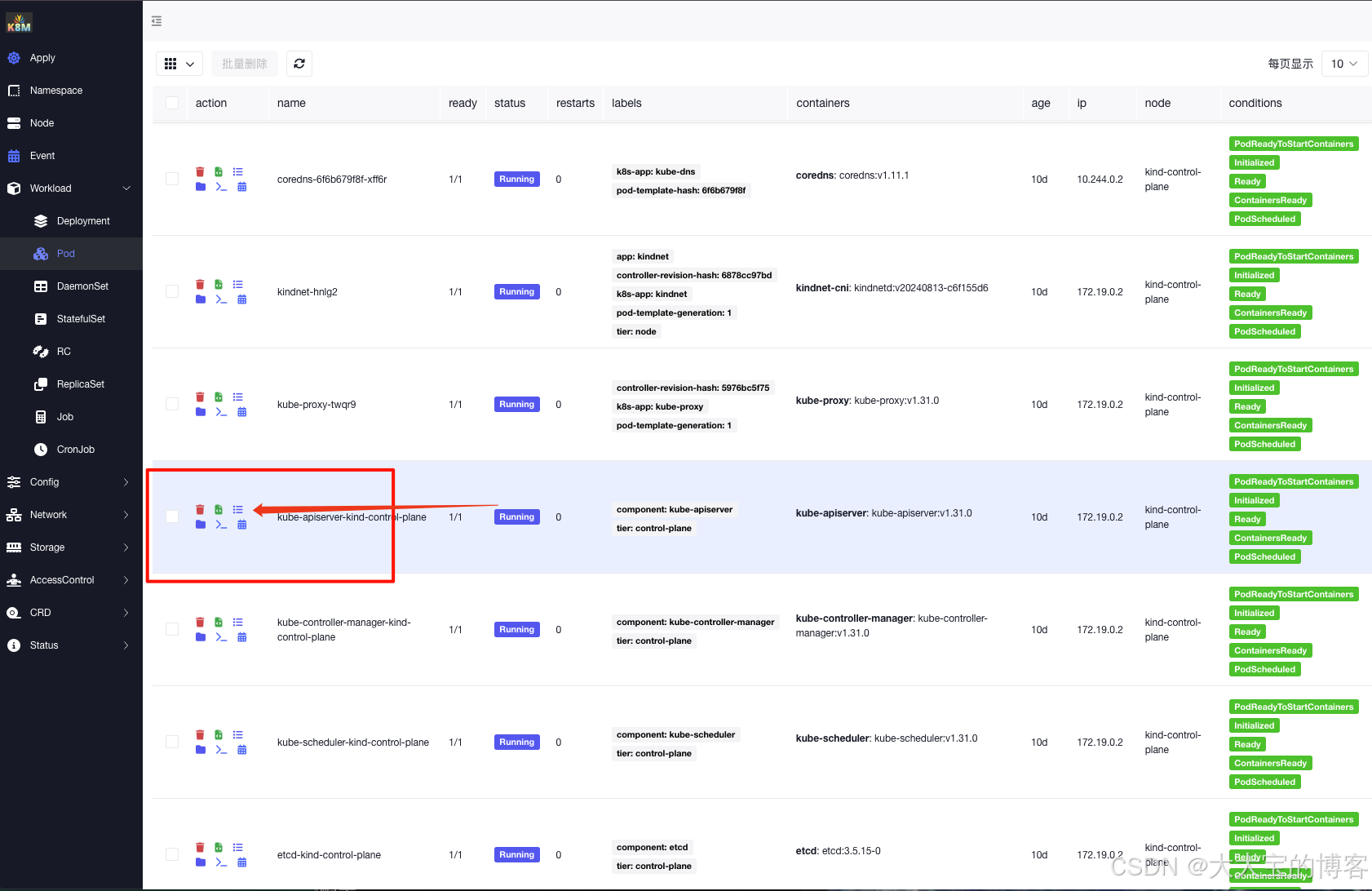Image resolution: width=1372 pixels, height=891 pixels.
Task: Expand the Network menu section
Action: [71, 515]
